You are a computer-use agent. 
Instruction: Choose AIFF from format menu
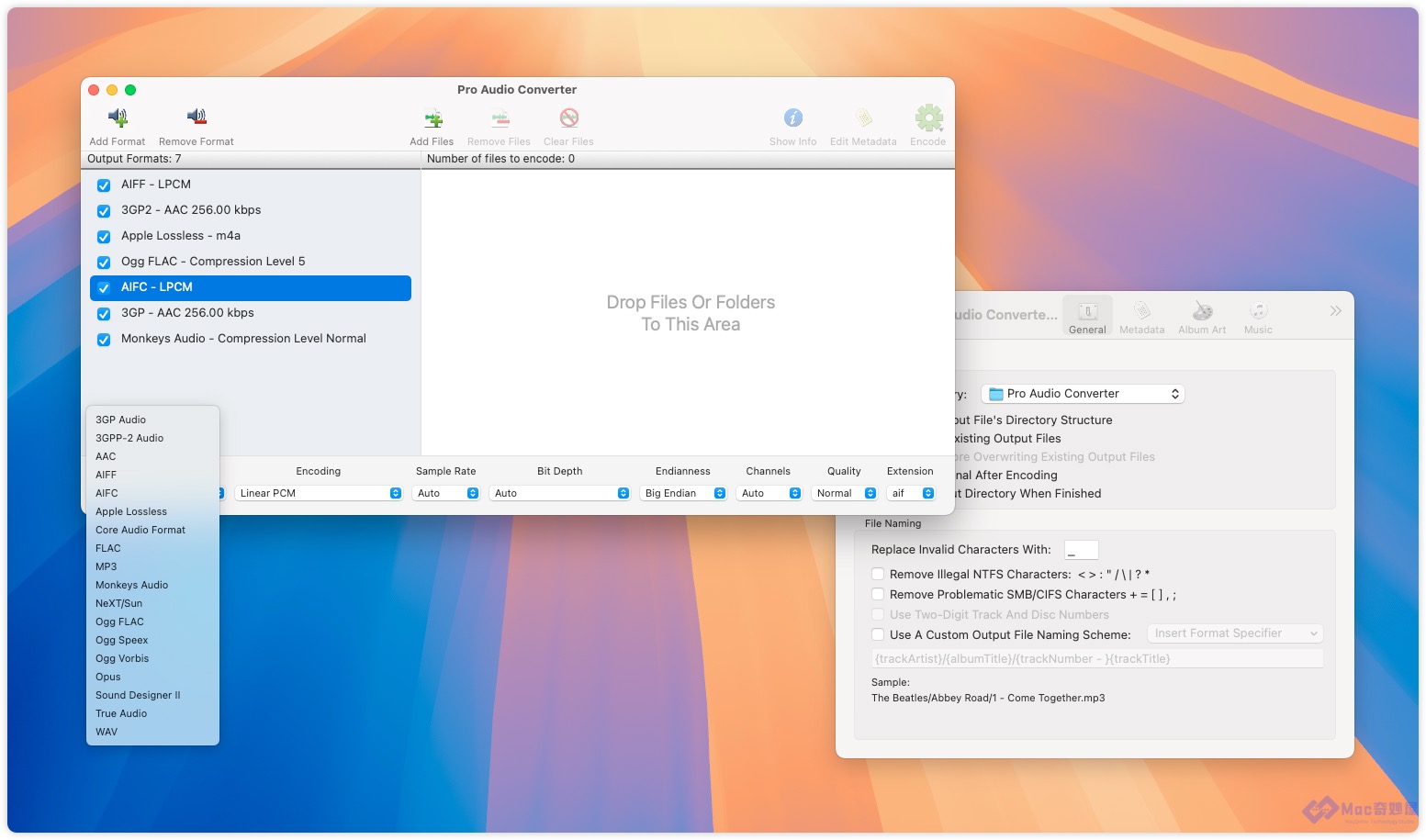click(152, 475)
